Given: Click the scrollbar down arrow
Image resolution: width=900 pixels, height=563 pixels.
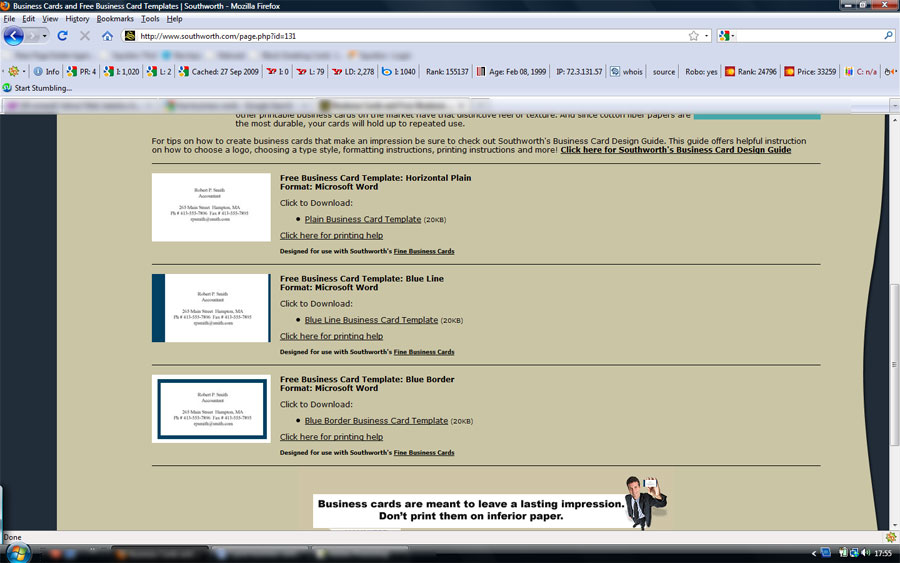Looking at the screenshot, I should tap(894, 525).
